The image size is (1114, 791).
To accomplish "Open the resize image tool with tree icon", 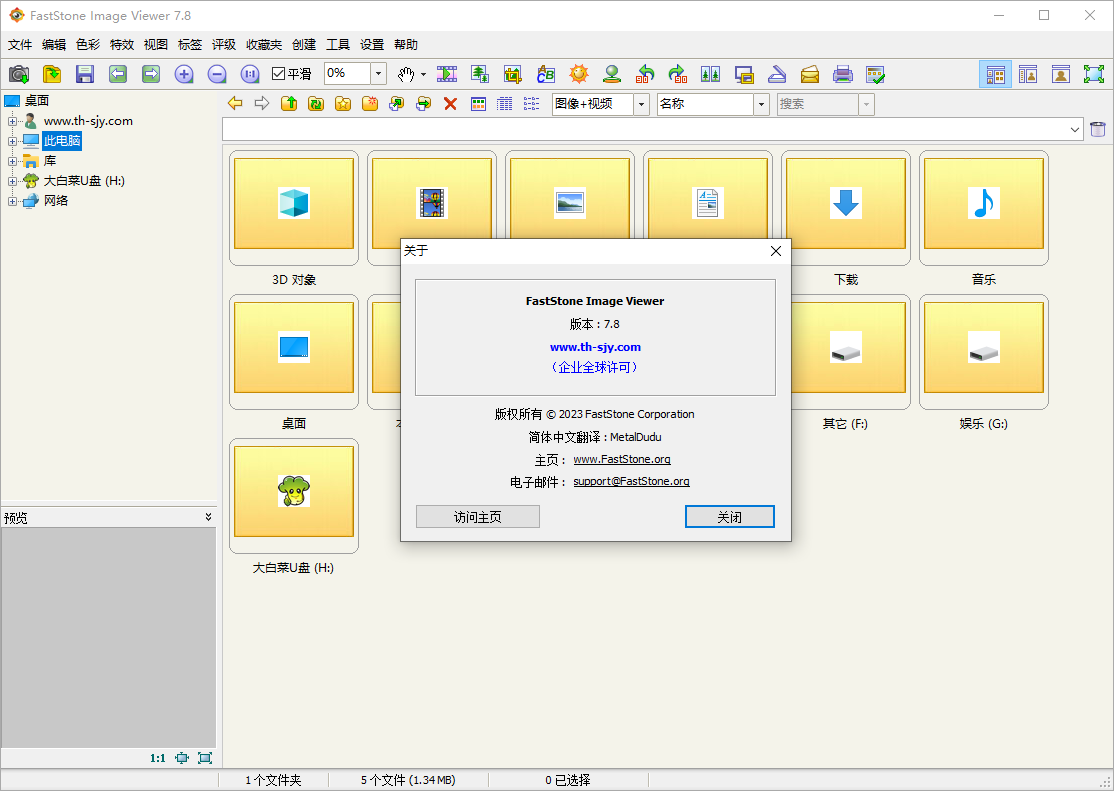I will (x=480, y=74).
